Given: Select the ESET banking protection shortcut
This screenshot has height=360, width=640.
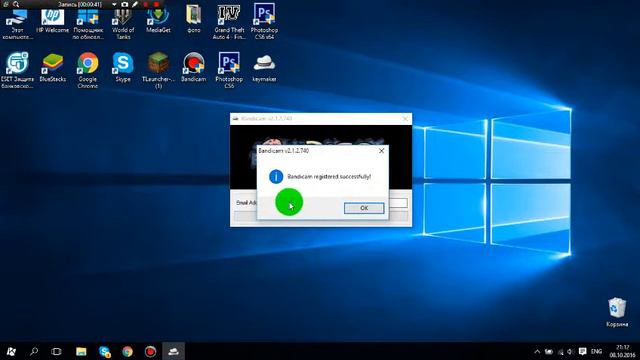Looking at the screenshot, I should click(x=17, y=69).
